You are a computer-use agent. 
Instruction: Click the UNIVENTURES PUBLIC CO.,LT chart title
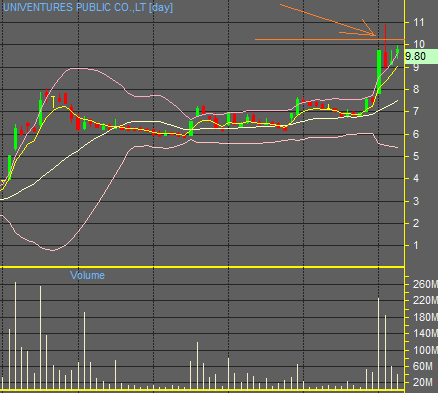(74, 7)
